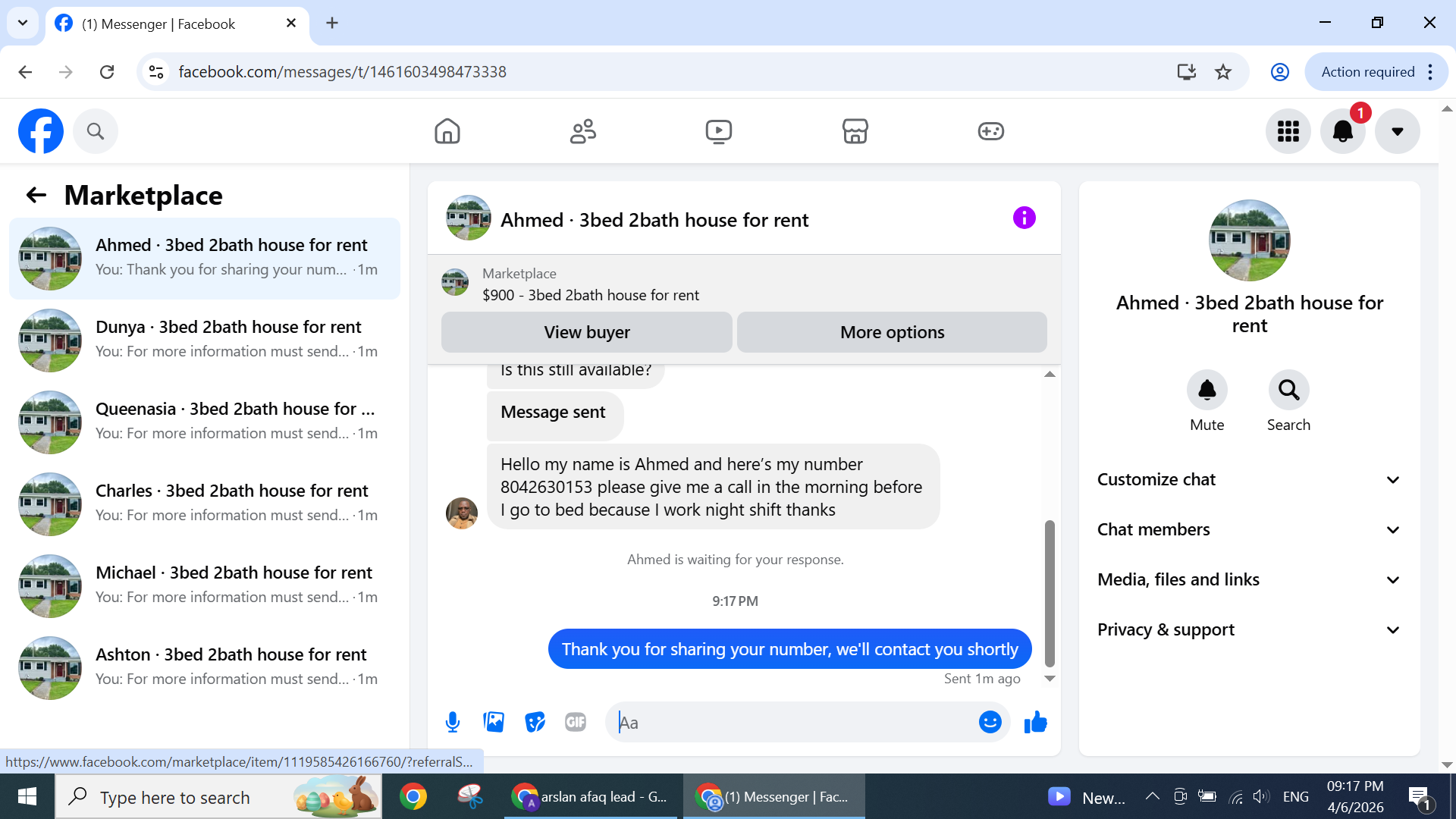Open the Dunya conversation in the list
This screenshot has height=819, width=1456.
tap(205, 340)
